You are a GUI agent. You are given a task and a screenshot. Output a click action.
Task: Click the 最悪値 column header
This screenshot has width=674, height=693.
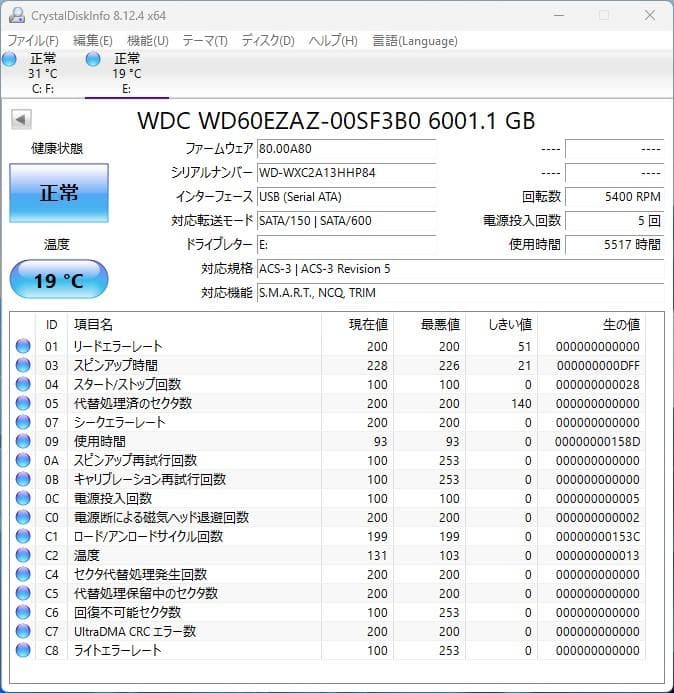429,325
